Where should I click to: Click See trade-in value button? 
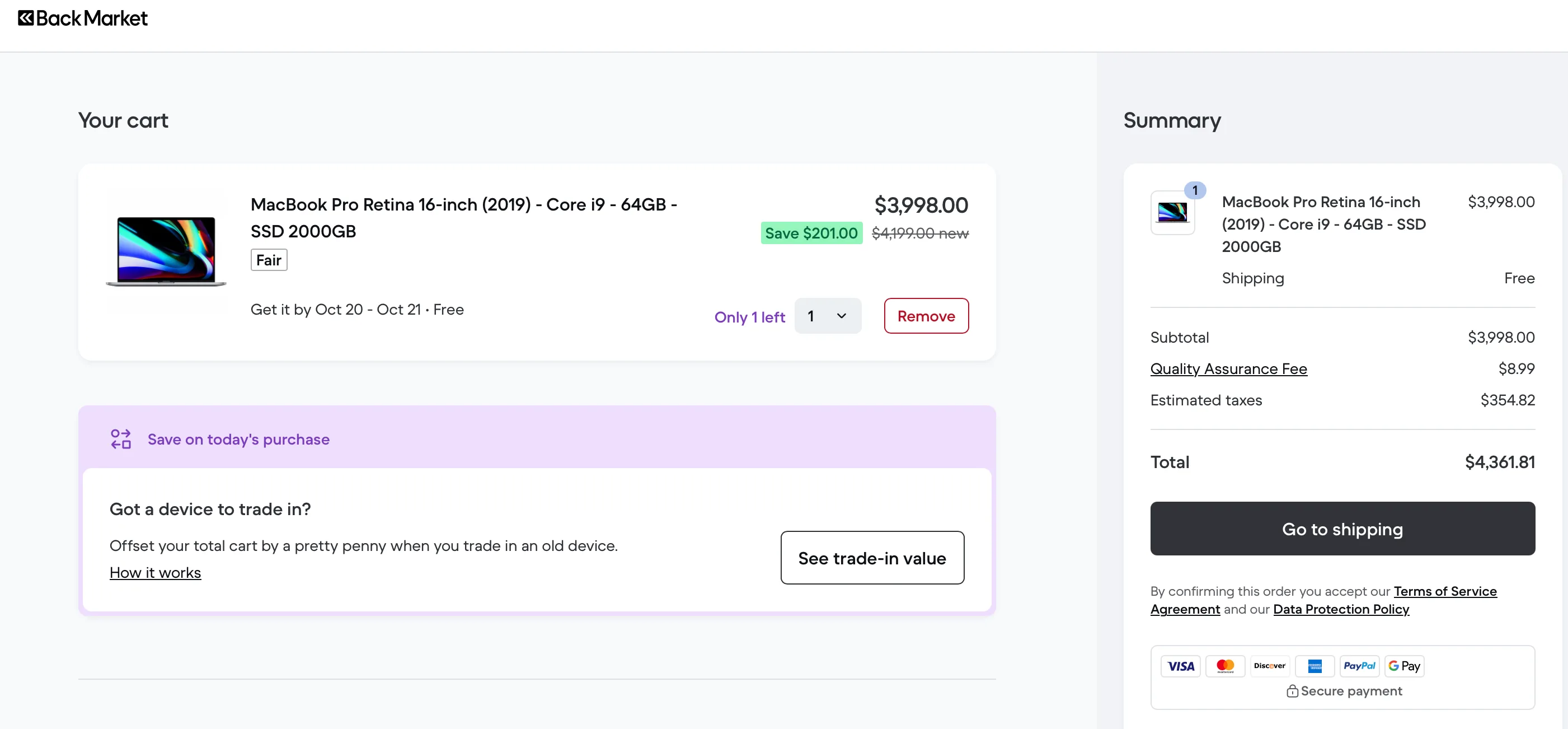click(872, 558)
